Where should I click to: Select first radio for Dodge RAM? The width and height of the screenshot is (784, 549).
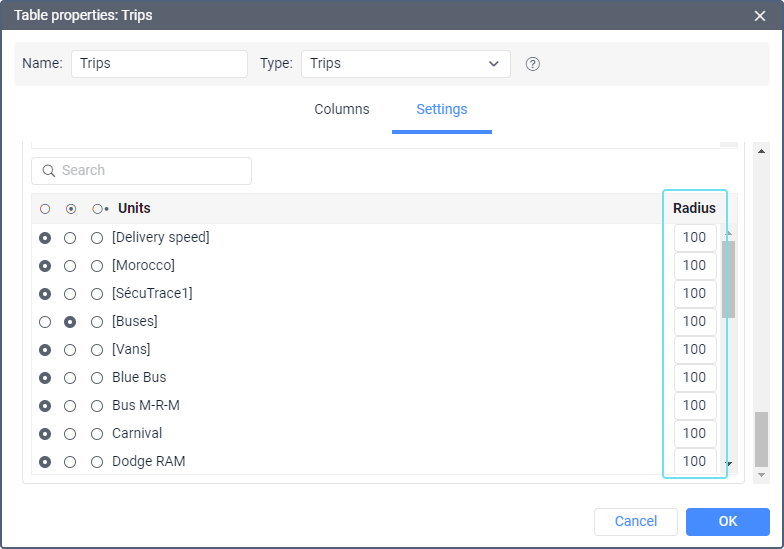(x=45, y=462)
